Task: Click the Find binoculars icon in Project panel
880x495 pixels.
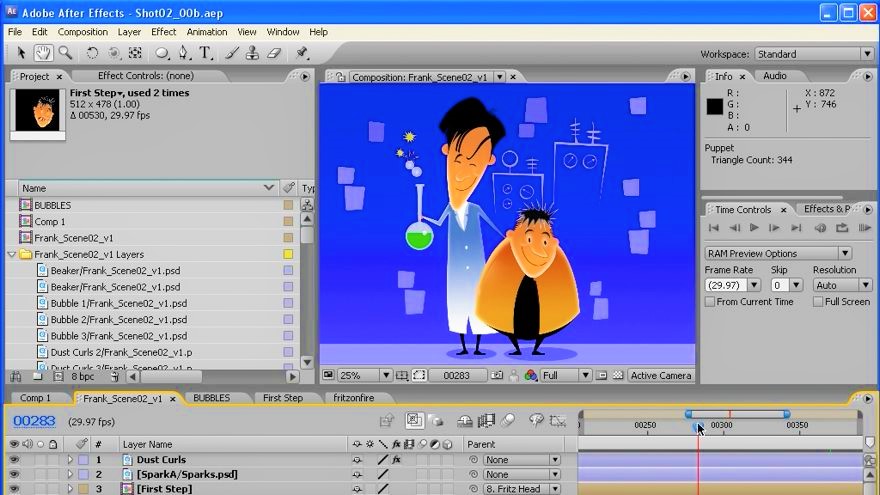Action: [16, 377]
